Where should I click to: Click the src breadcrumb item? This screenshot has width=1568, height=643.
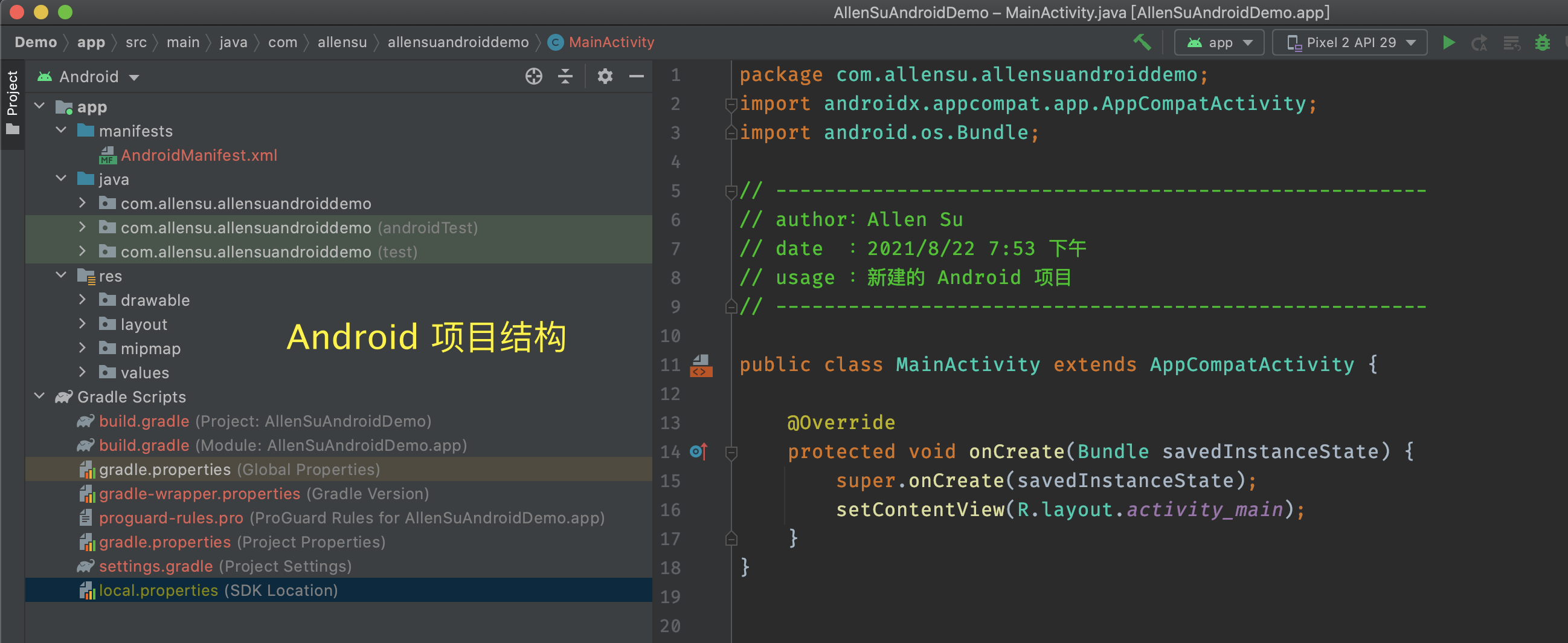[136, 43]
